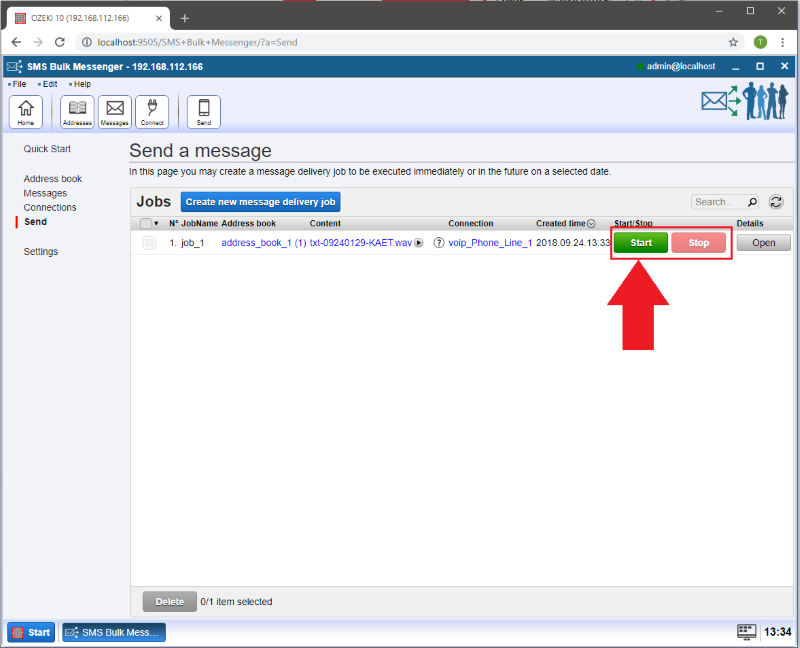Click the help icon beside voip_Phone_Line_1
The width and height of the screenshot is (800, 648).
(x=438, y=243)
